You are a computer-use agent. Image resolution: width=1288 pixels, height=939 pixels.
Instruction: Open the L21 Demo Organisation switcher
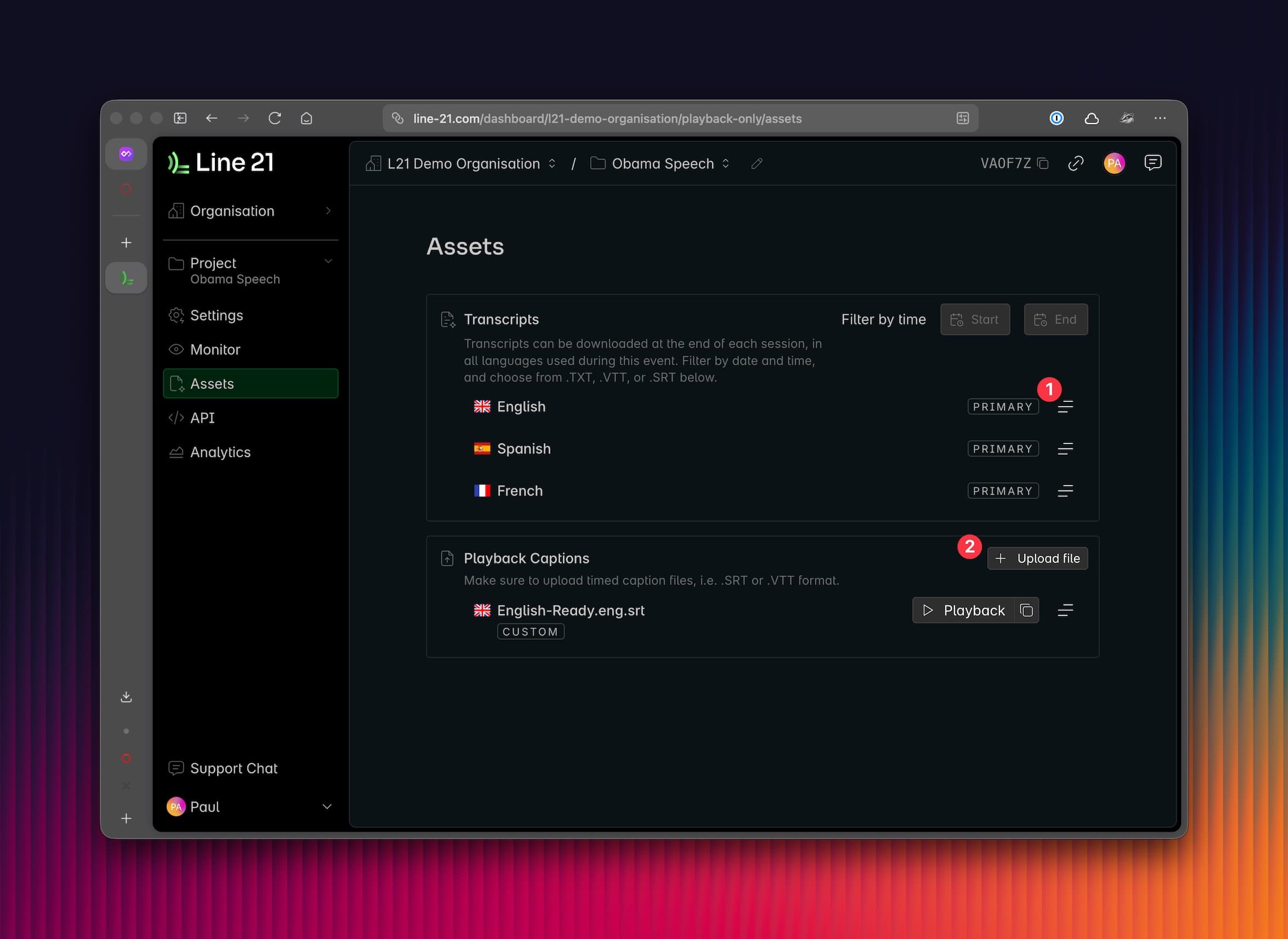click(463, 164)
